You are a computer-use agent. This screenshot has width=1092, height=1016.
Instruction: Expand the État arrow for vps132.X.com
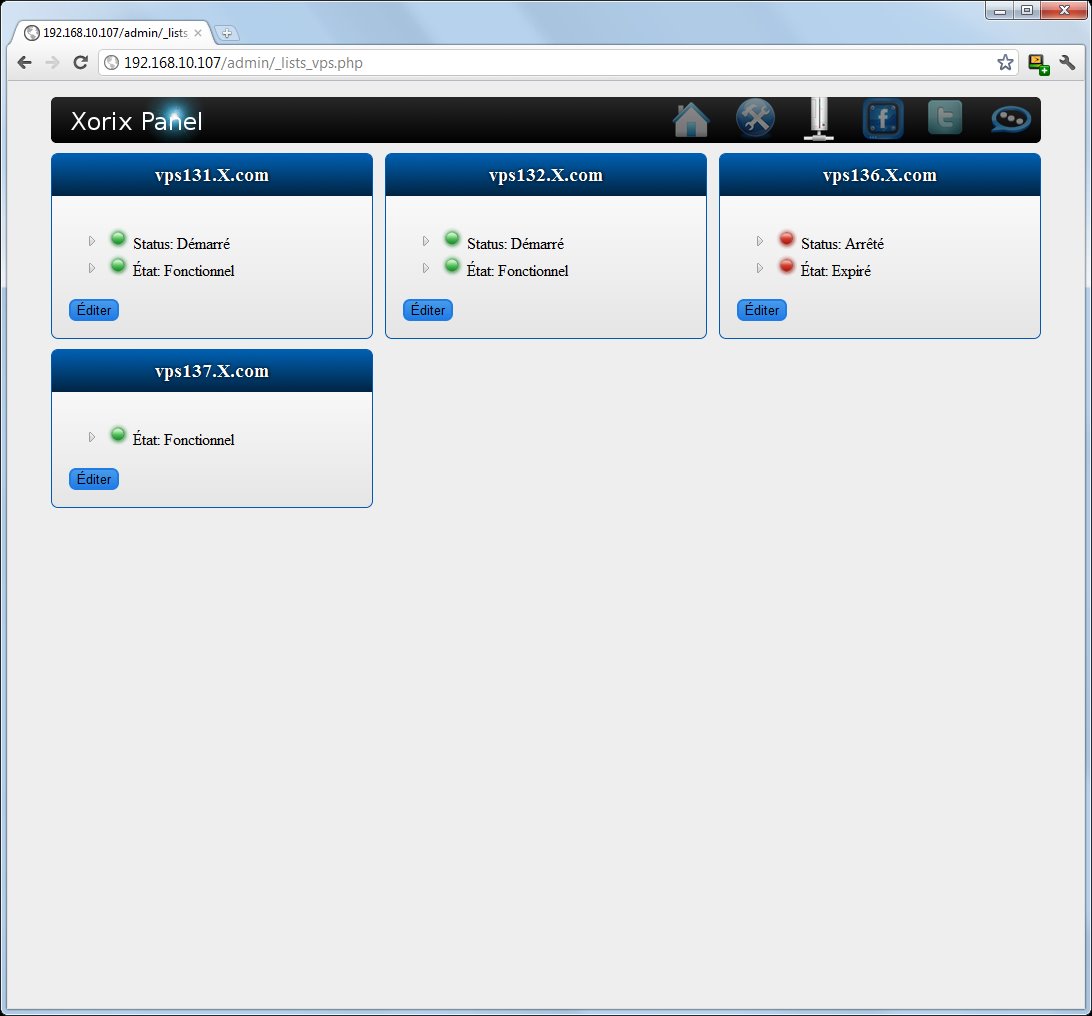(x=426, y=268)
